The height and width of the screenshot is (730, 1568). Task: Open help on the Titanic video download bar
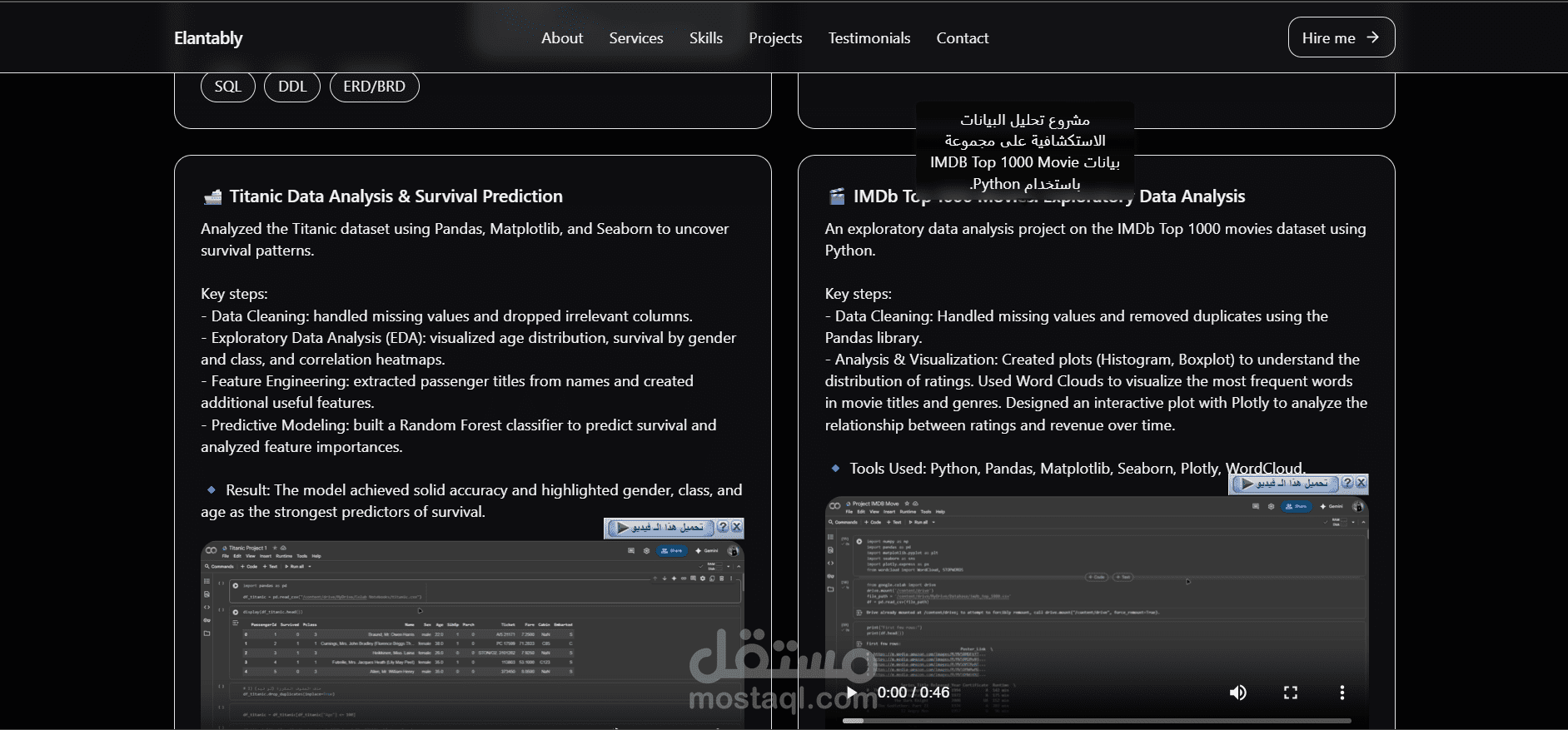pos(723,527)
